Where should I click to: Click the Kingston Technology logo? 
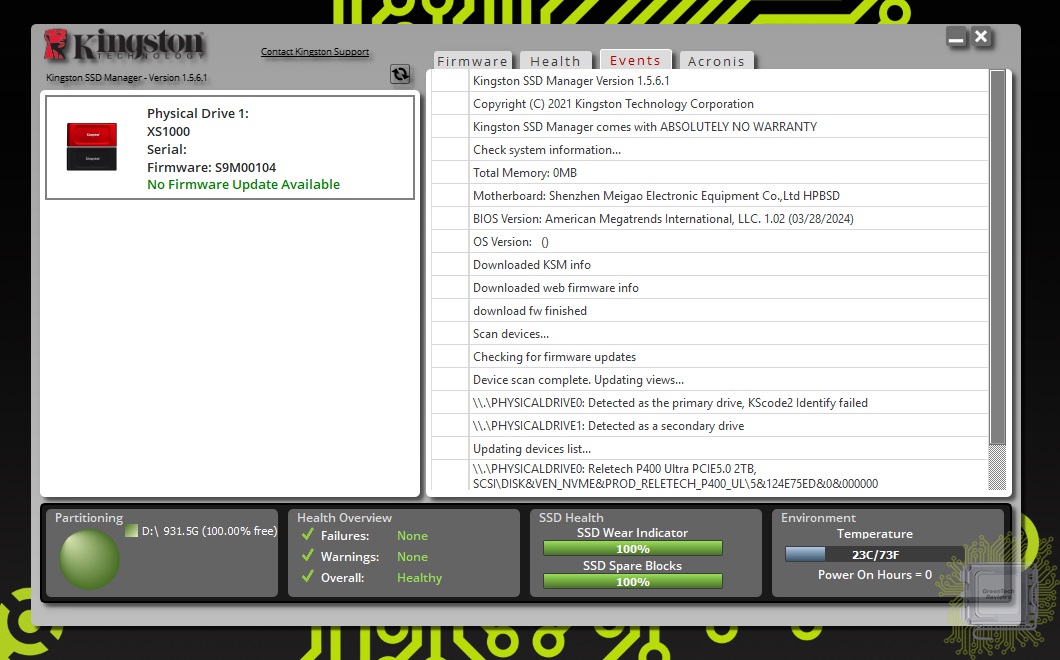[124, 46]
